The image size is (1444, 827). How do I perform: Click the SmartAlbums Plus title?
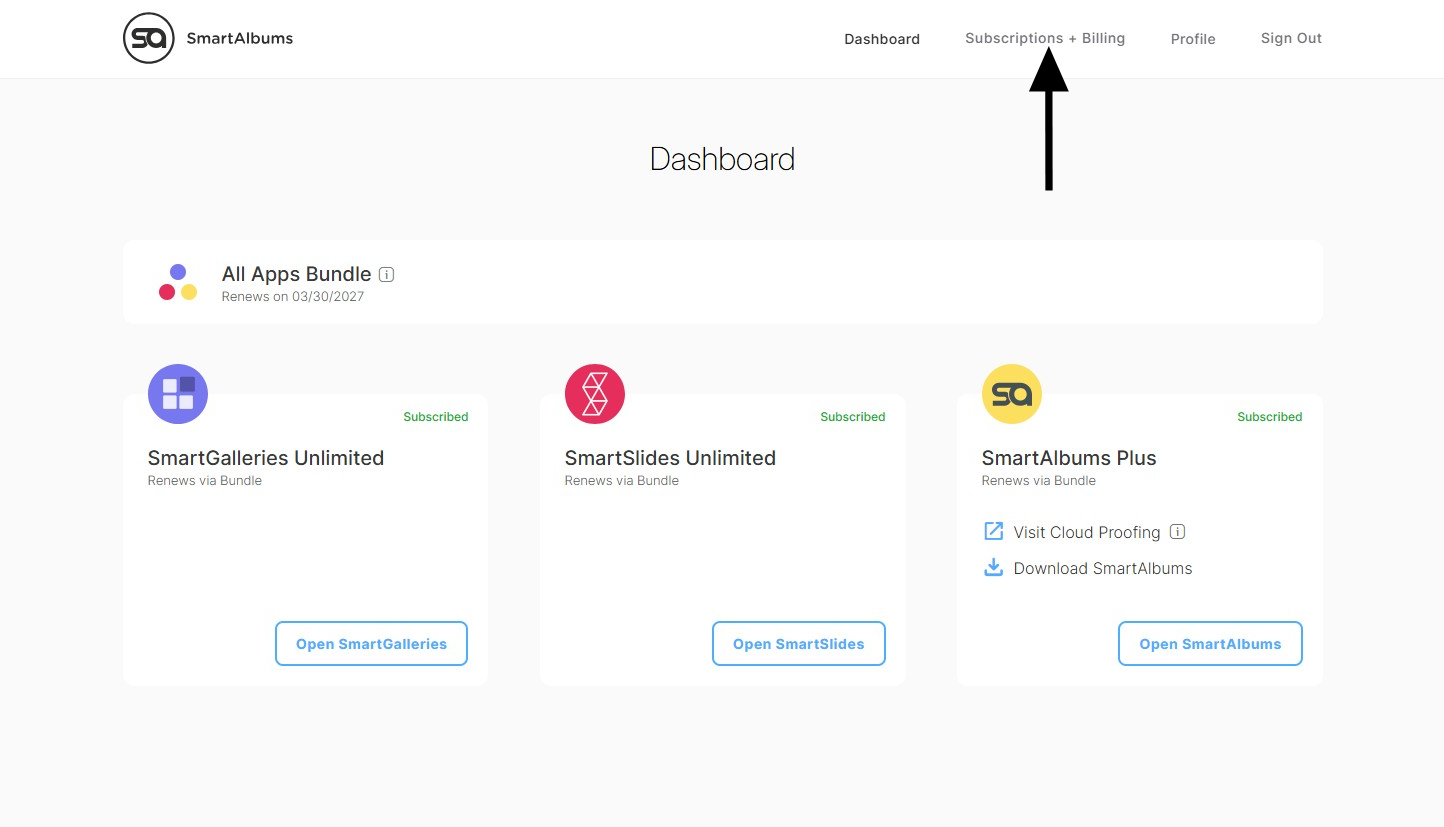1069,458
